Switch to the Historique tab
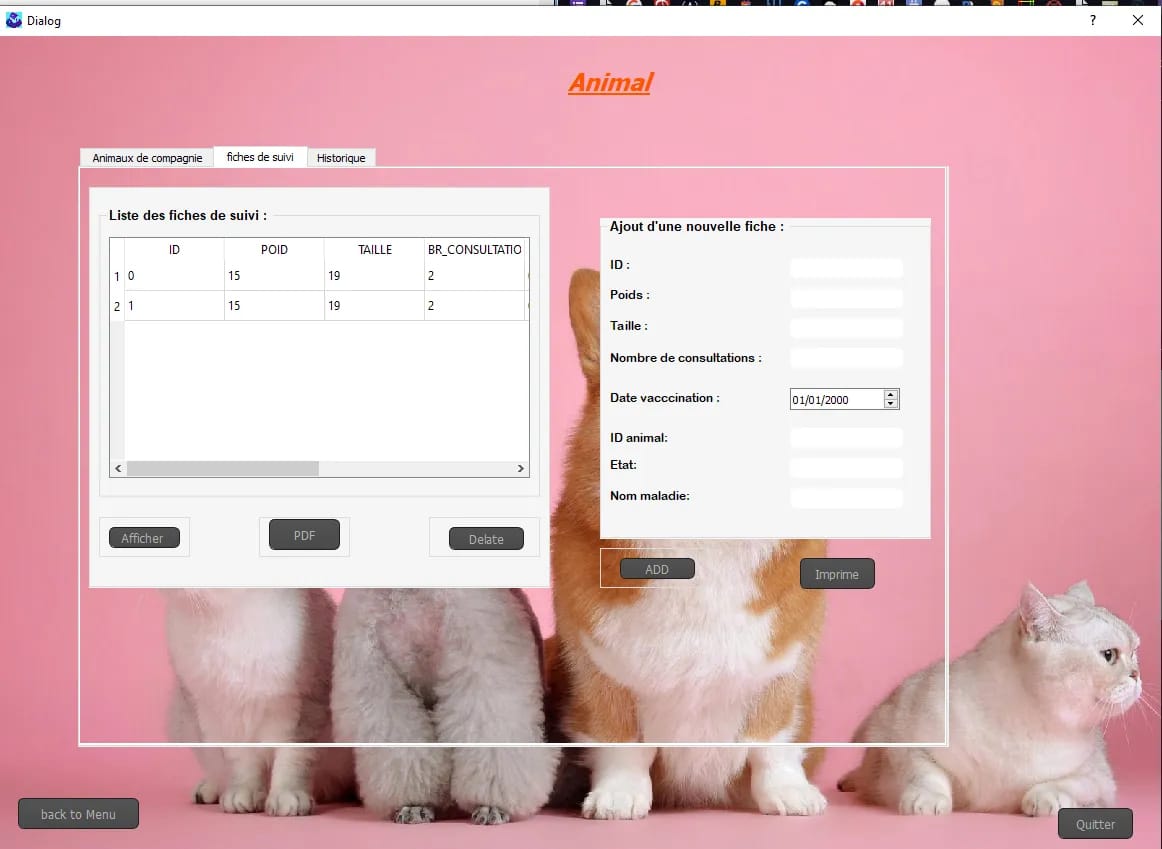Viewport: 1162px width, 849px height. pyautogui.click(x=342, y=157)
